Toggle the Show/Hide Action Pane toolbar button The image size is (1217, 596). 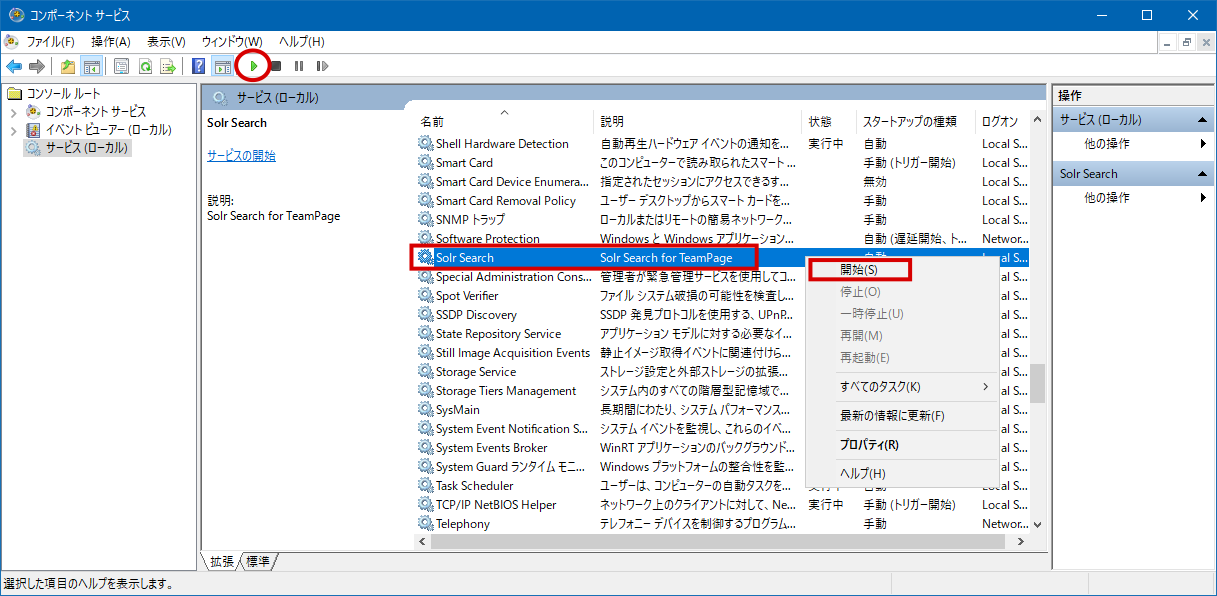[x=222, y=66]
